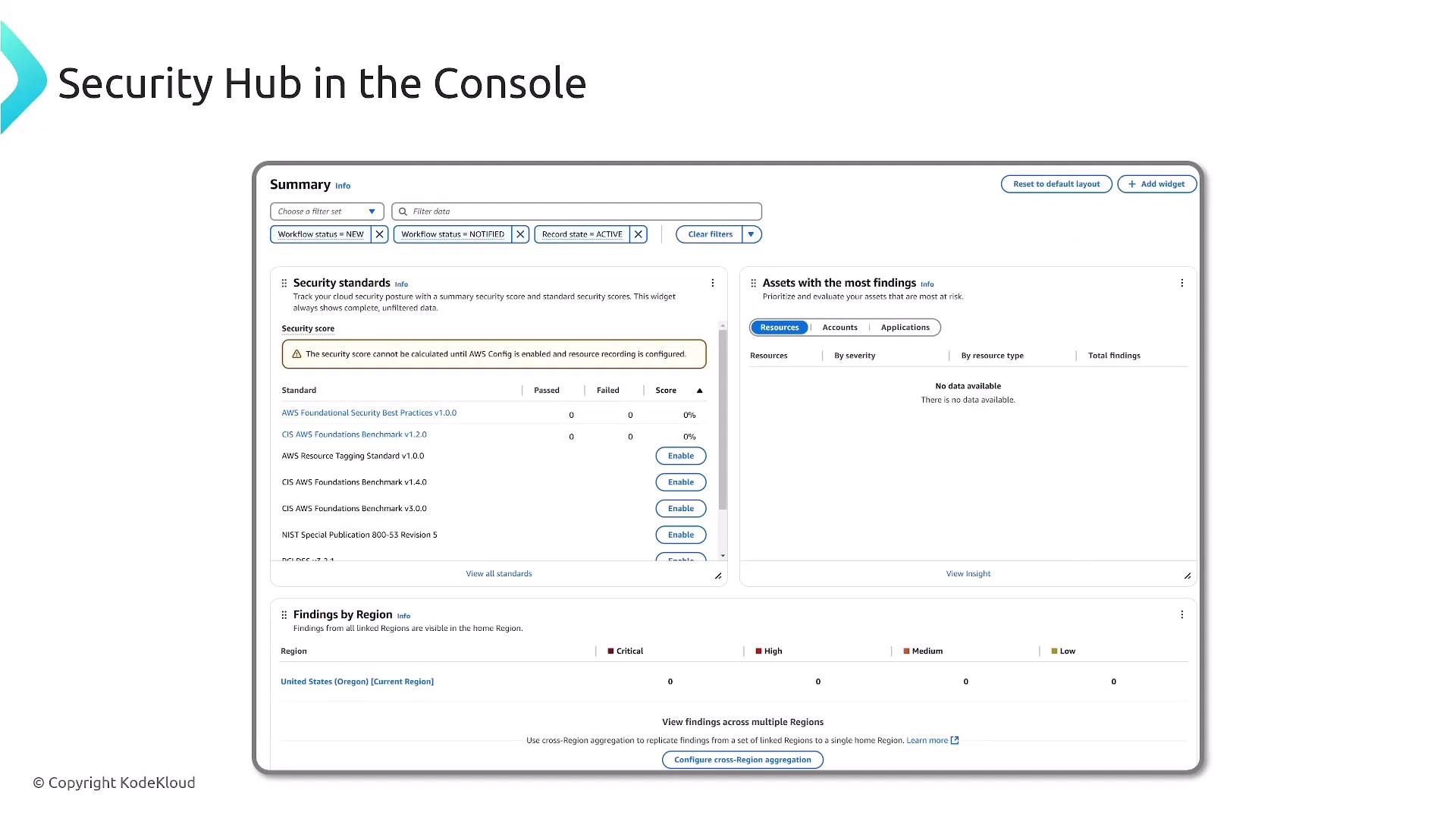The height and width of the screenshot is (819, 1456).
Task: Open Findings by Region widget kebab menu
Action: click(x=1181, y=615)
